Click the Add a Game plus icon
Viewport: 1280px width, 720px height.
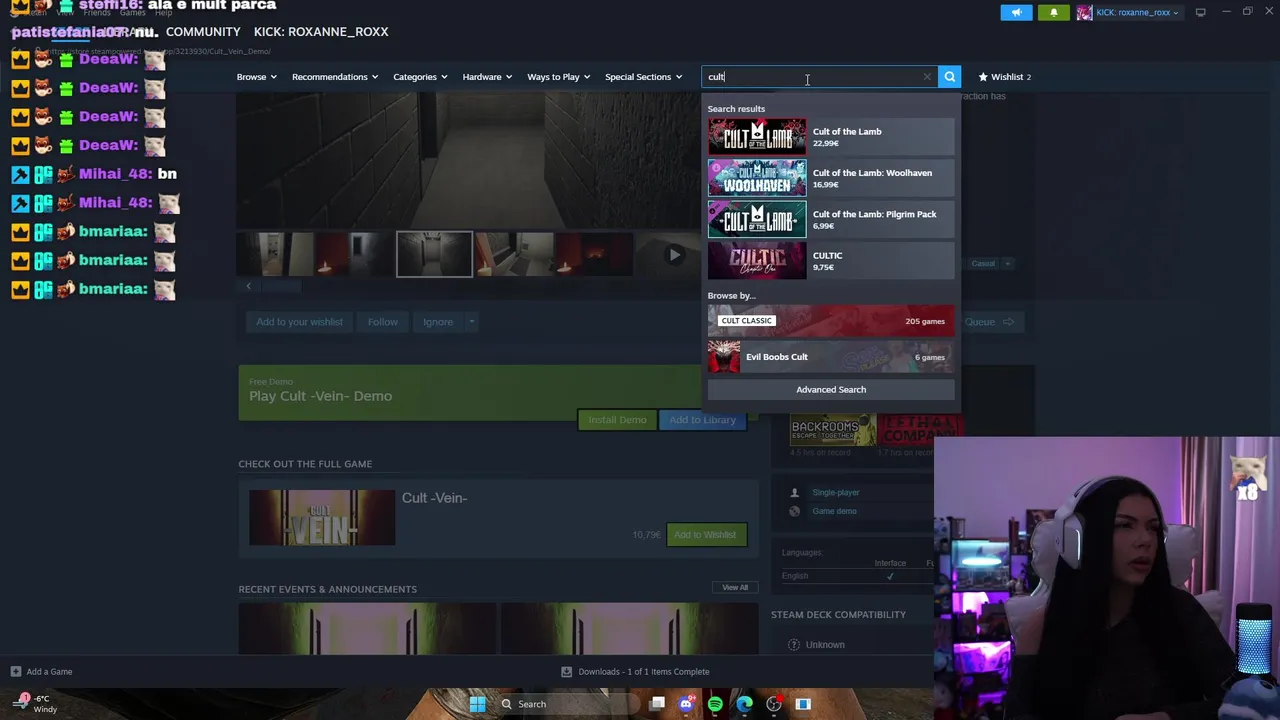click(15, 672)
